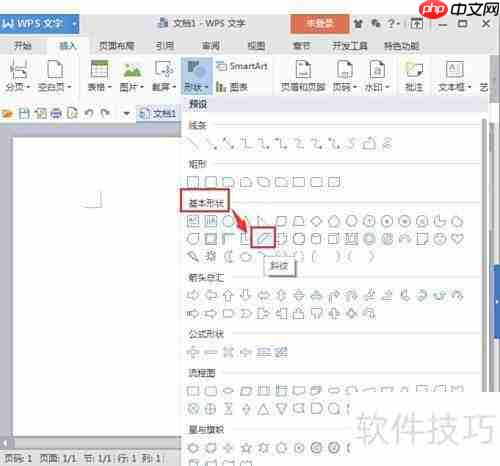This screenshot has width=500, height=466.
Task: Click the open folder icon in quick toolbar
Action: click(x=7, y=114)
